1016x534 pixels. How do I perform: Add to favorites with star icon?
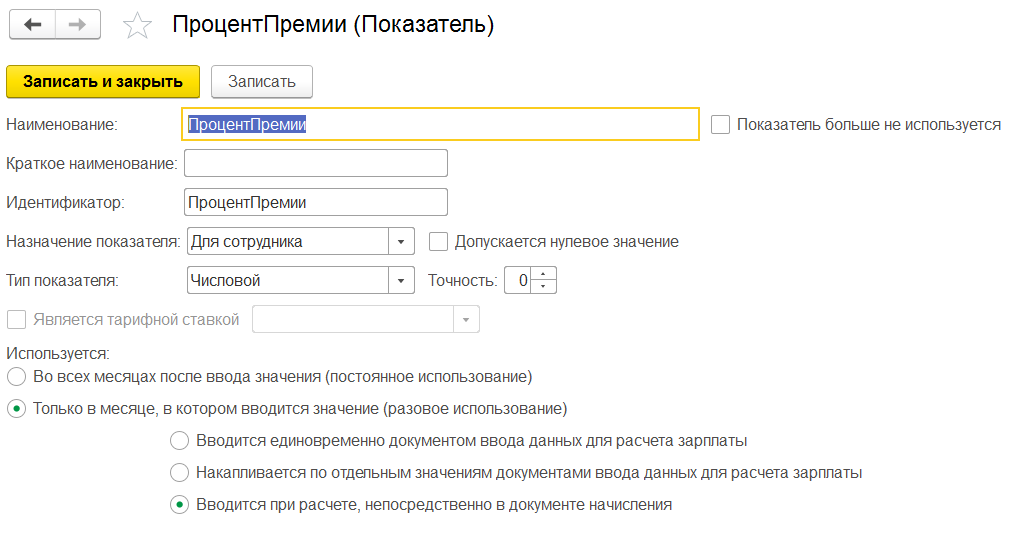coord(137,26)
